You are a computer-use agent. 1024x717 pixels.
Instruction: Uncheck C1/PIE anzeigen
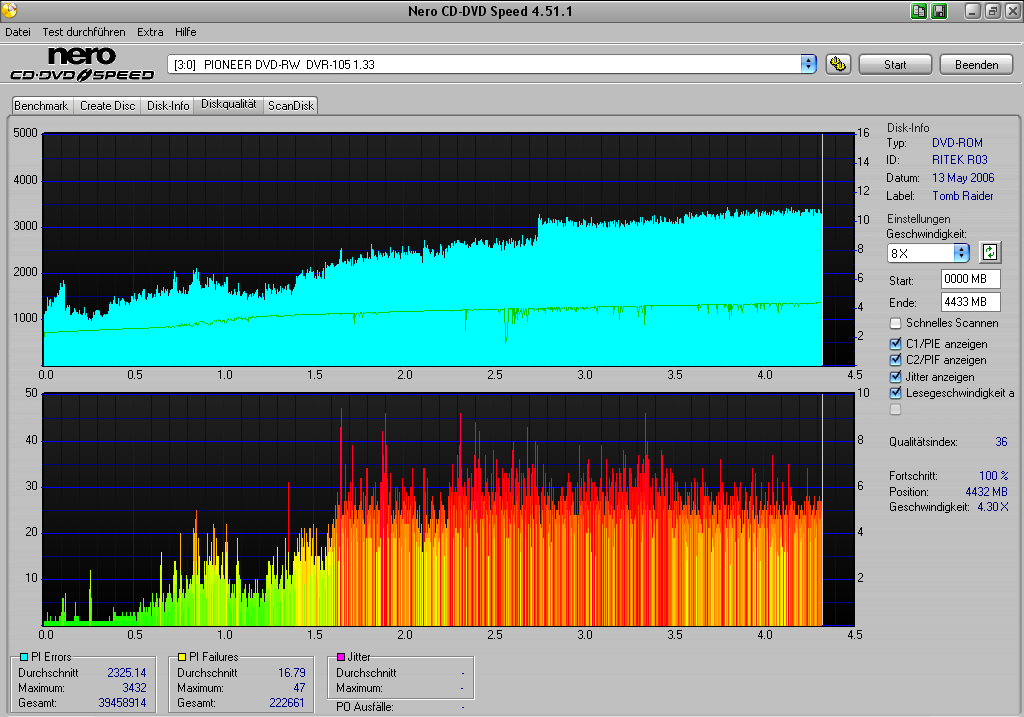[896, 344]
